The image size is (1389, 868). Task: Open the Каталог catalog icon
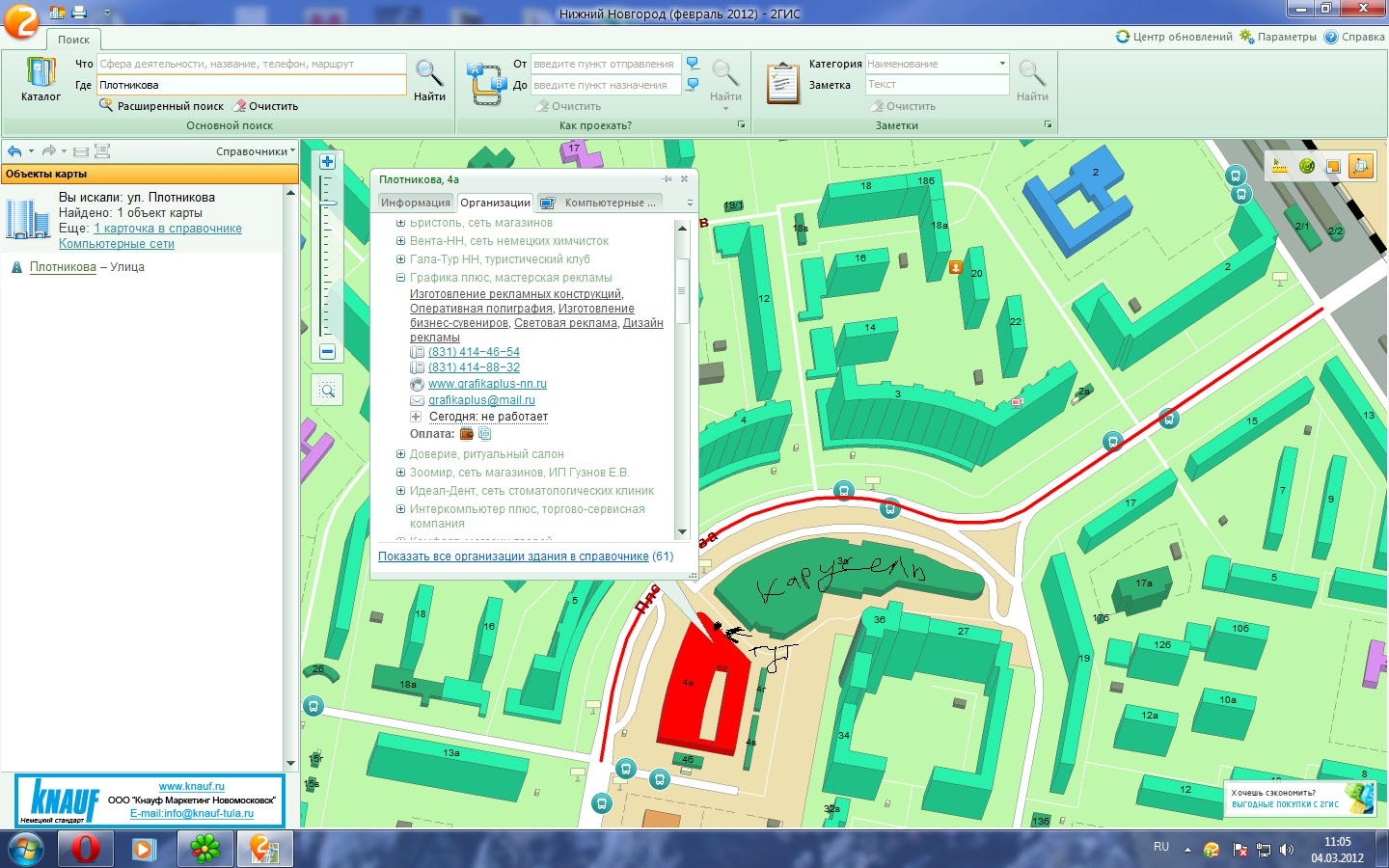[41, 79]
